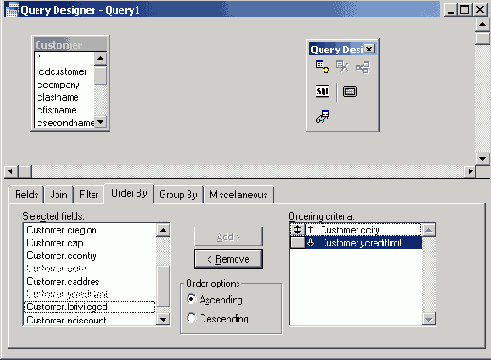The image size is (491, 360).
Task: Switch to the Join tab
Action: pos(59,194)
